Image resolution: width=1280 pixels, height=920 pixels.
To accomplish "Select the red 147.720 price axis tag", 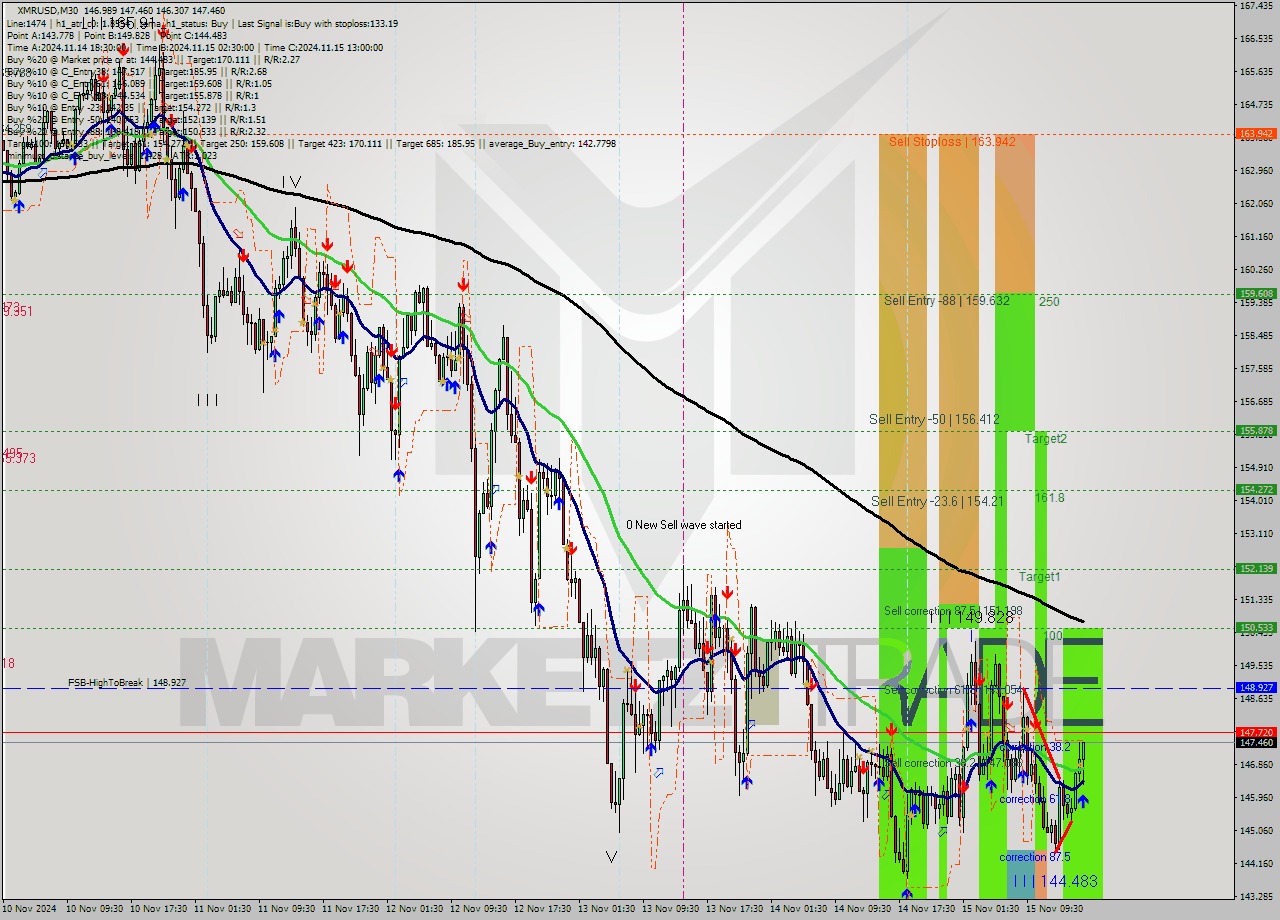I will (x=1255, y=732).
